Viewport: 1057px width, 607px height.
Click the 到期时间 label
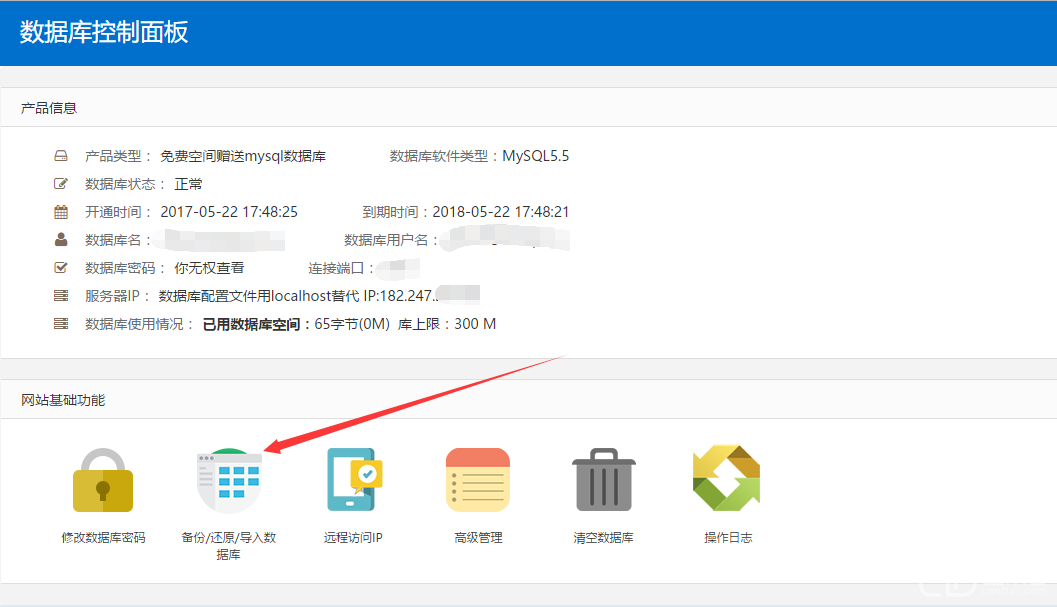tap(390, 212)
